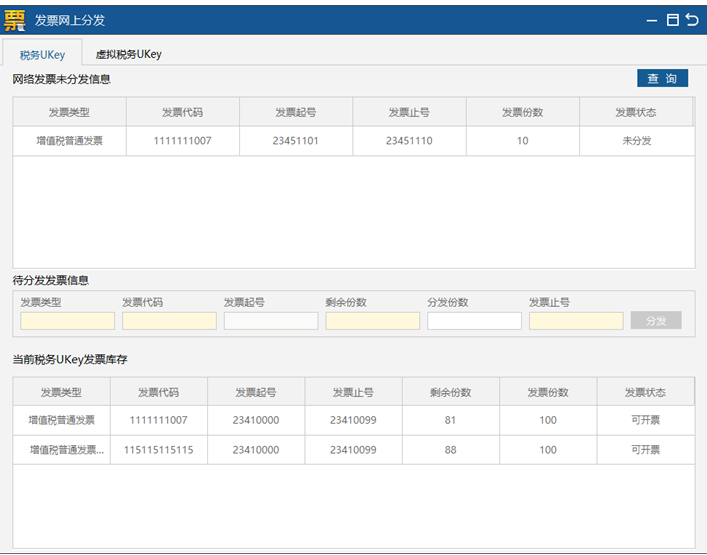Click 发票份数 100 in the 88 row
The image size is (707, 555).
pyautogui.click(x=548, y=450)
